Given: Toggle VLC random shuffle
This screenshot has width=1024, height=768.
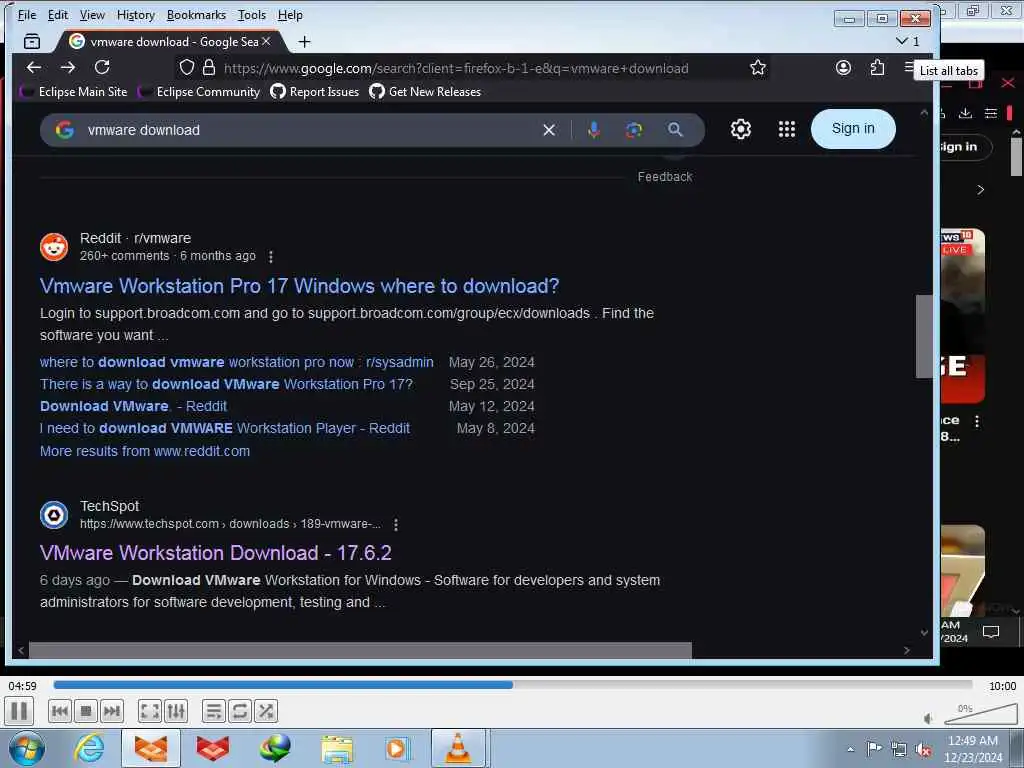Looking at the screenshot, I should coord(265,711).
